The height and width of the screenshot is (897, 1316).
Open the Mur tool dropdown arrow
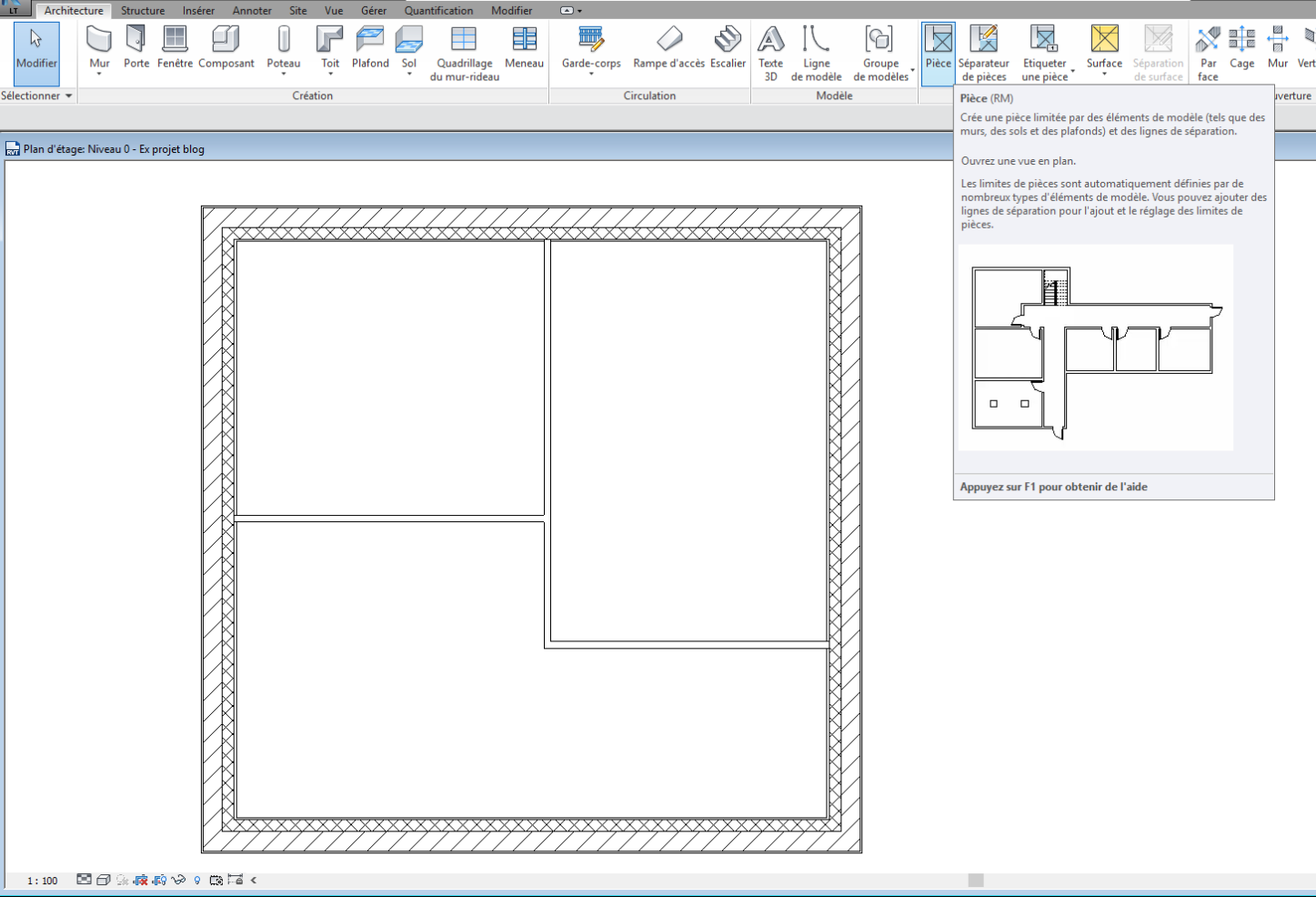coord(99,72)
